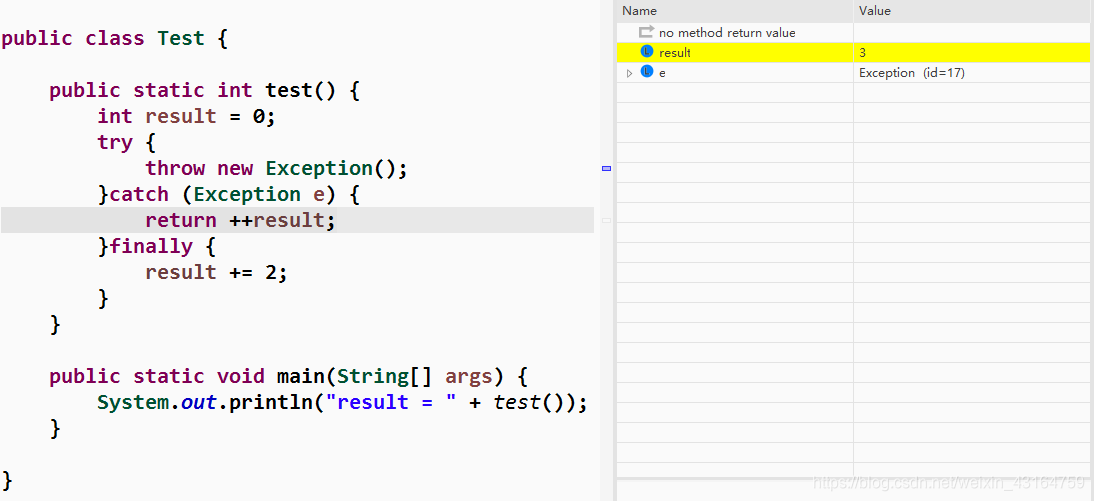1094x501 pixels.
Task: Click the no method return value arrow icon
Action: pos(647,32)
